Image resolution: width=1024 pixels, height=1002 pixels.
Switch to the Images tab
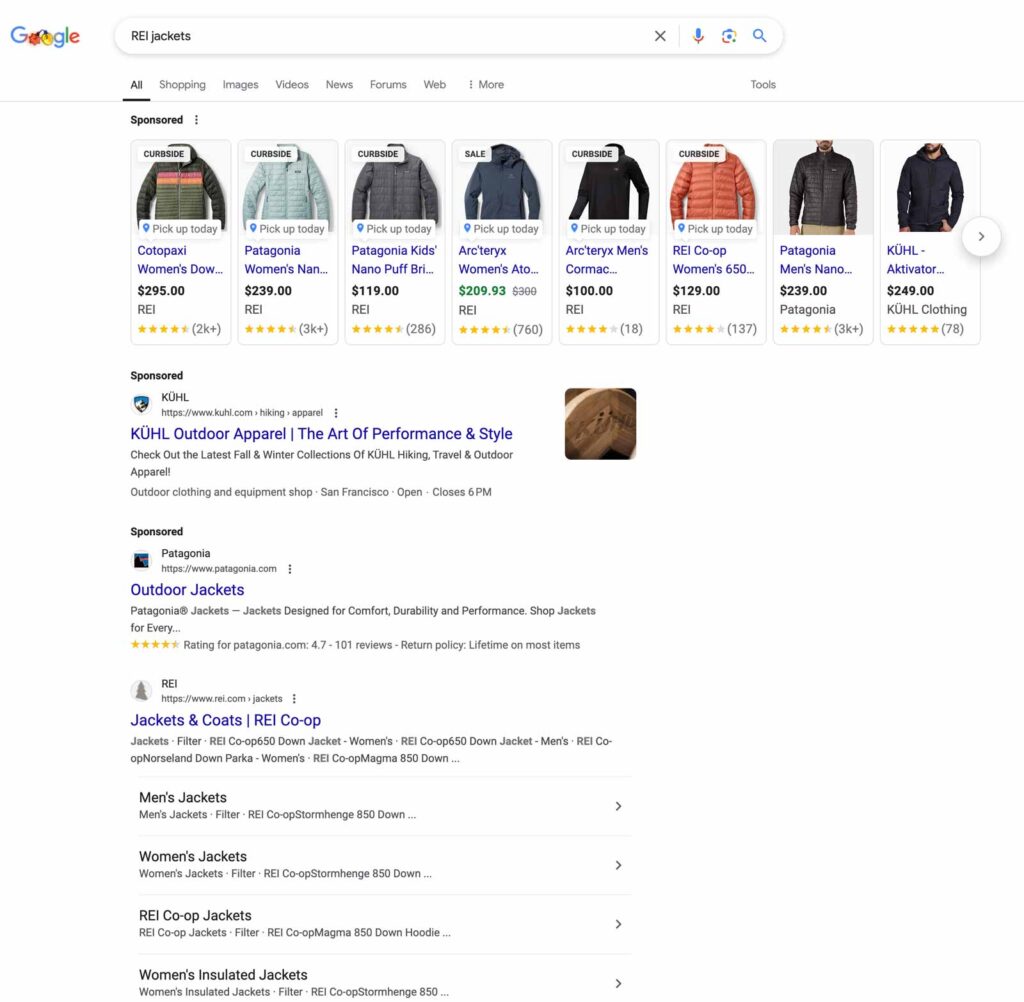[240, 85]
